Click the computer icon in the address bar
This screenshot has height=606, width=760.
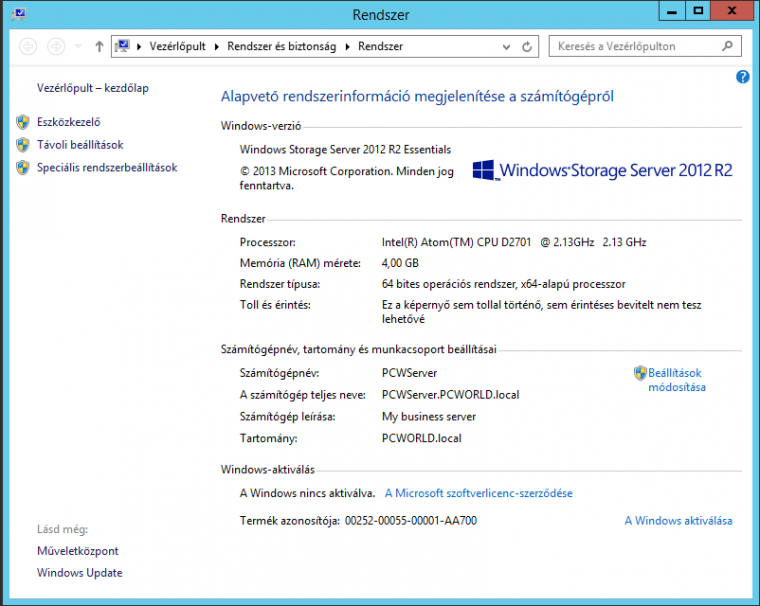(122, 46)
